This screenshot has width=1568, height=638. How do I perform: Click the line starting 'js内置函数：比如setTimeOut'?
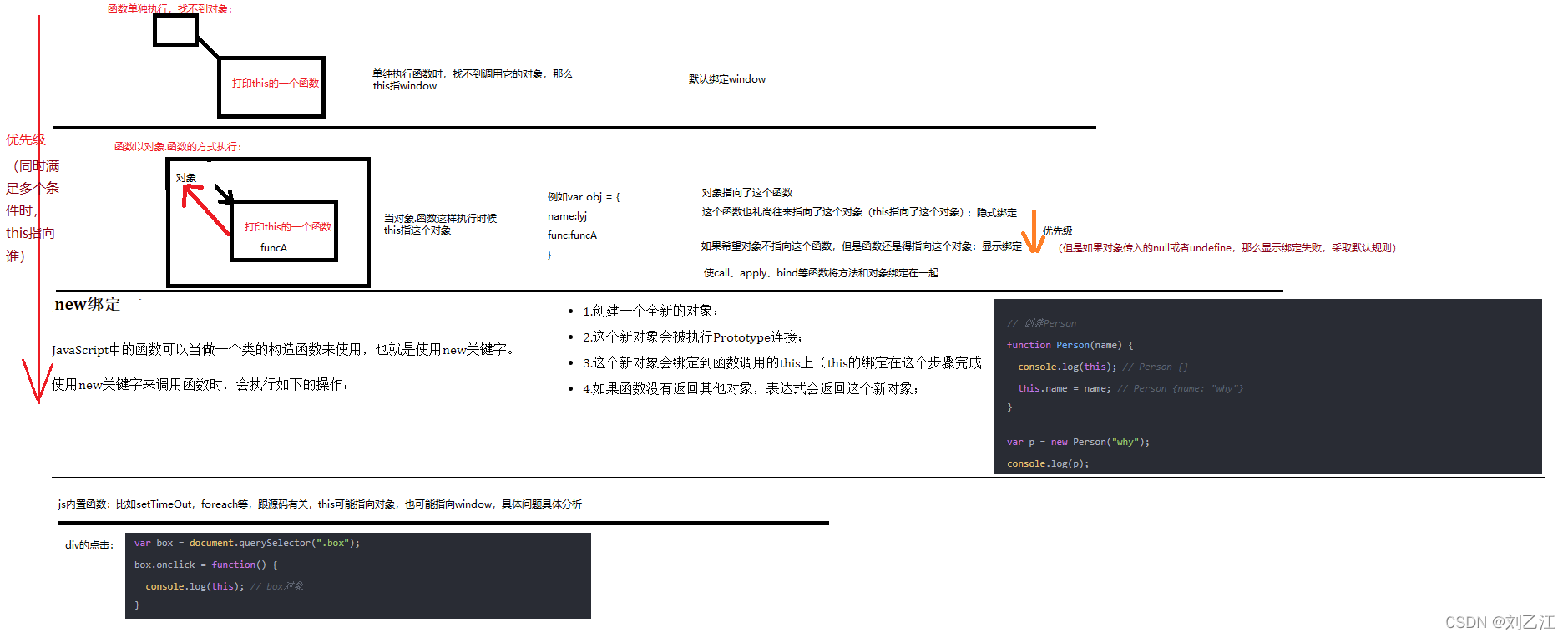point(320,504)
